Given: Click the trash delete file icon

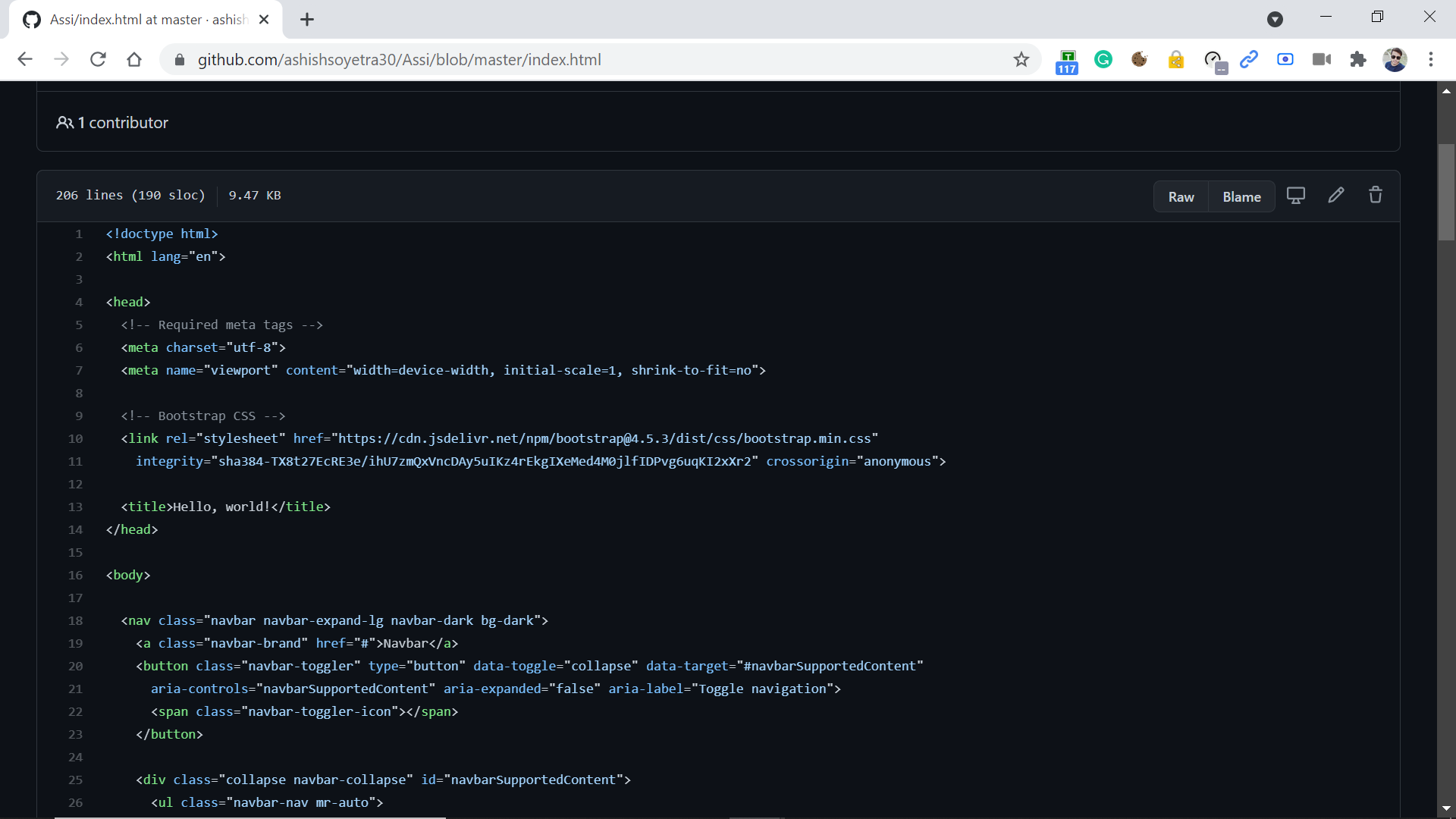Looking at the screenshot, I should (x=1376, y=196).
